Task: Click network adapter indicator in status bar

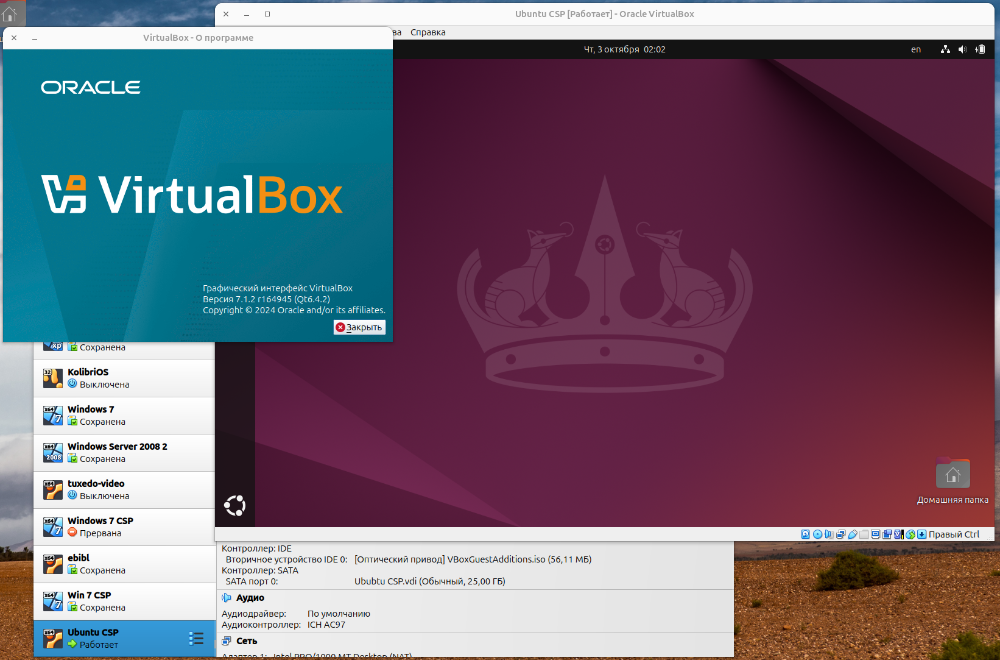Action: pyautogui.click(x=840, y=534)
